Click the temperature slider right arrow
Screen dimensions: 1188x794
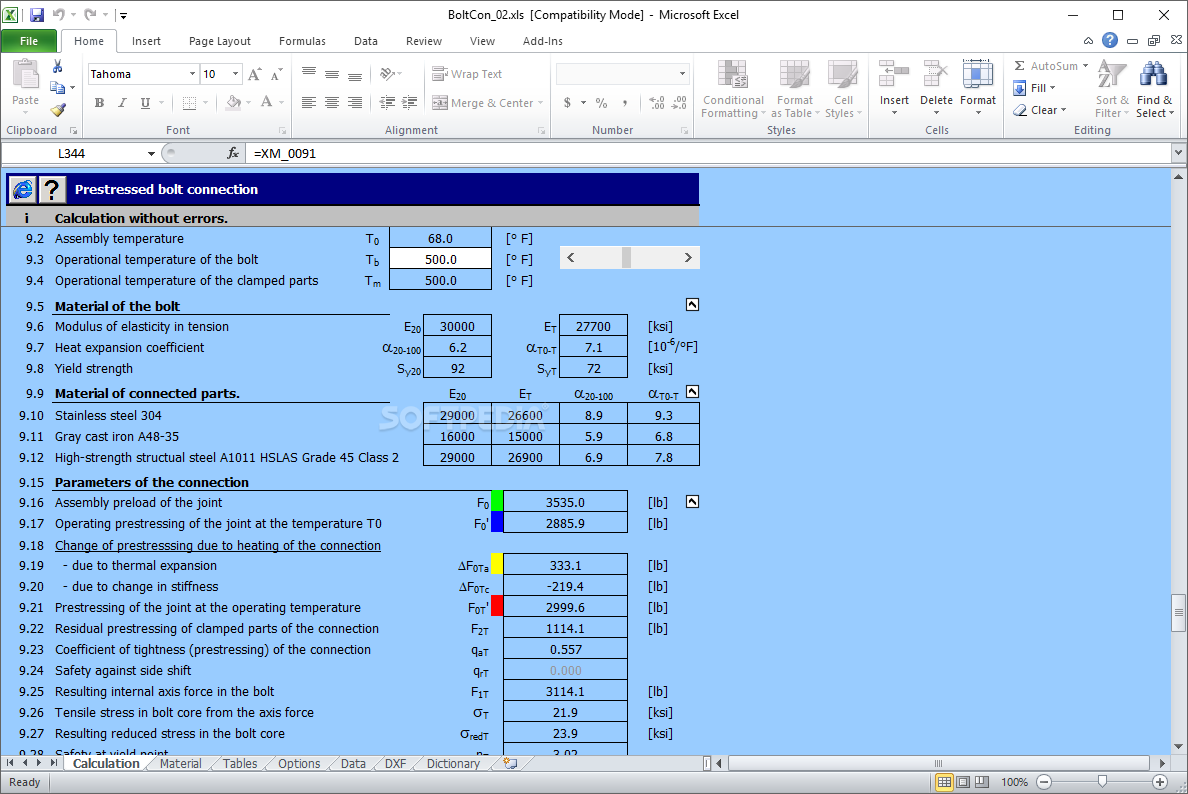click(688, 258)
